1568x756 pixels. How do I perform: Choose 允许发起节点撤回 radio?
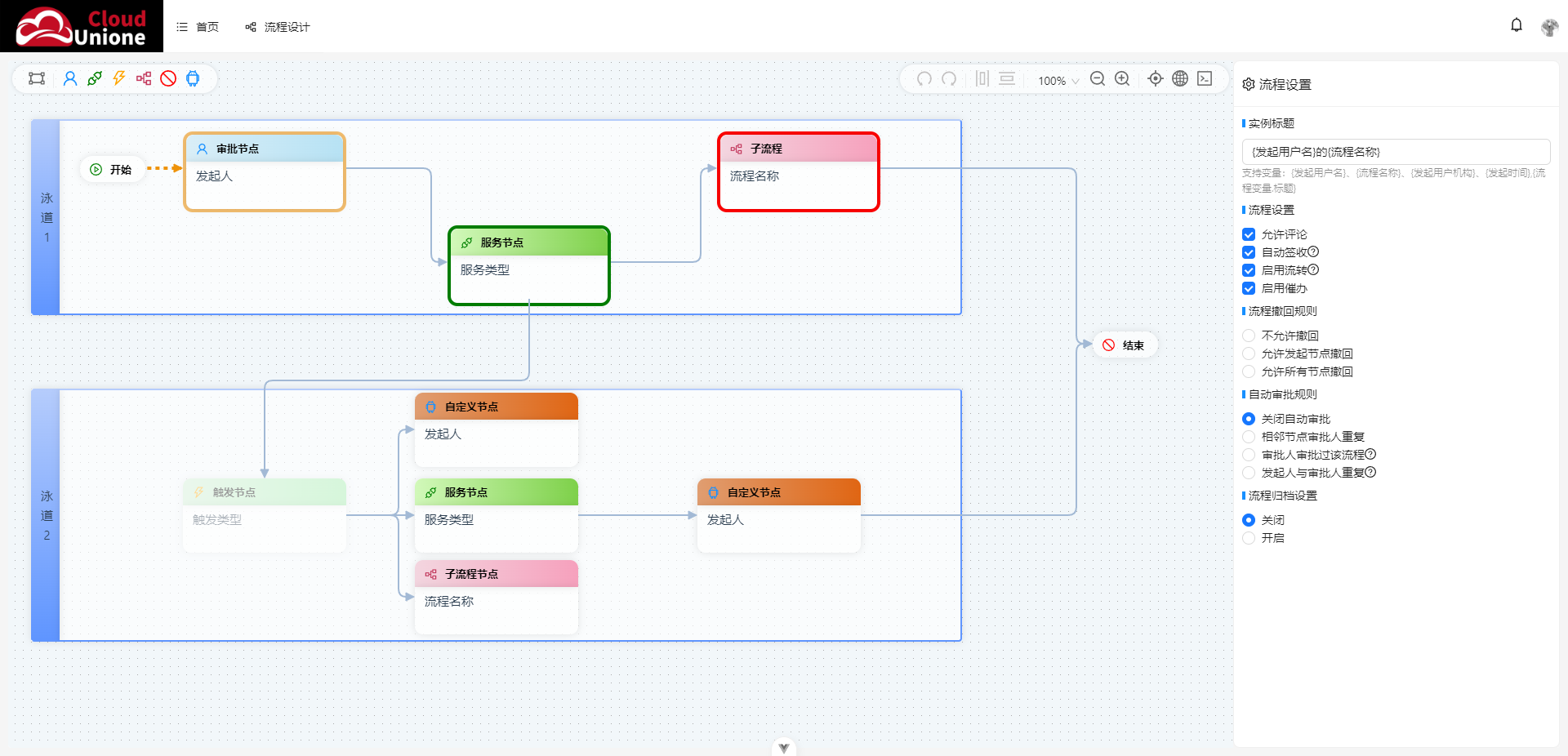tap(1249, 354)
